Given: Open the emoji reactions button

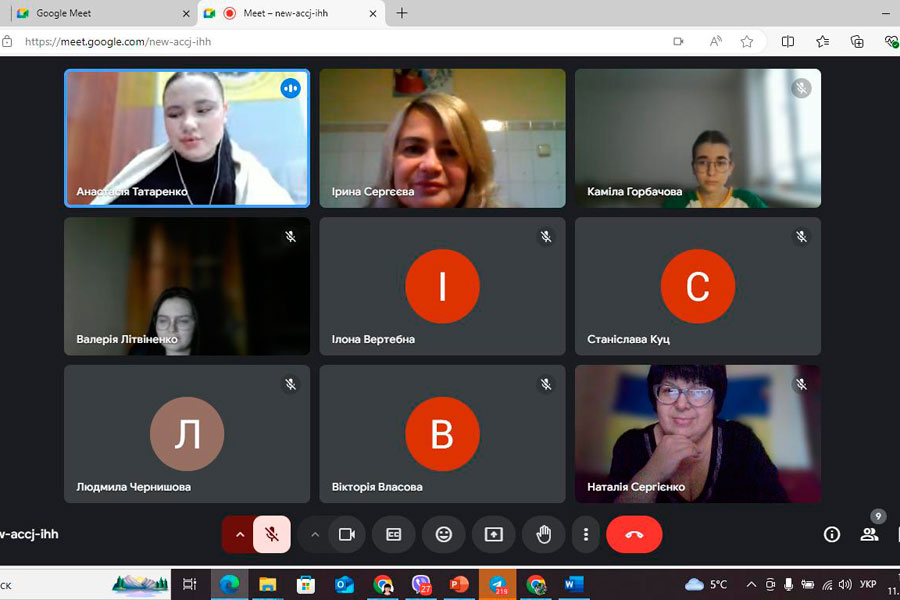Looking at the screenshot, I should 444,535.
